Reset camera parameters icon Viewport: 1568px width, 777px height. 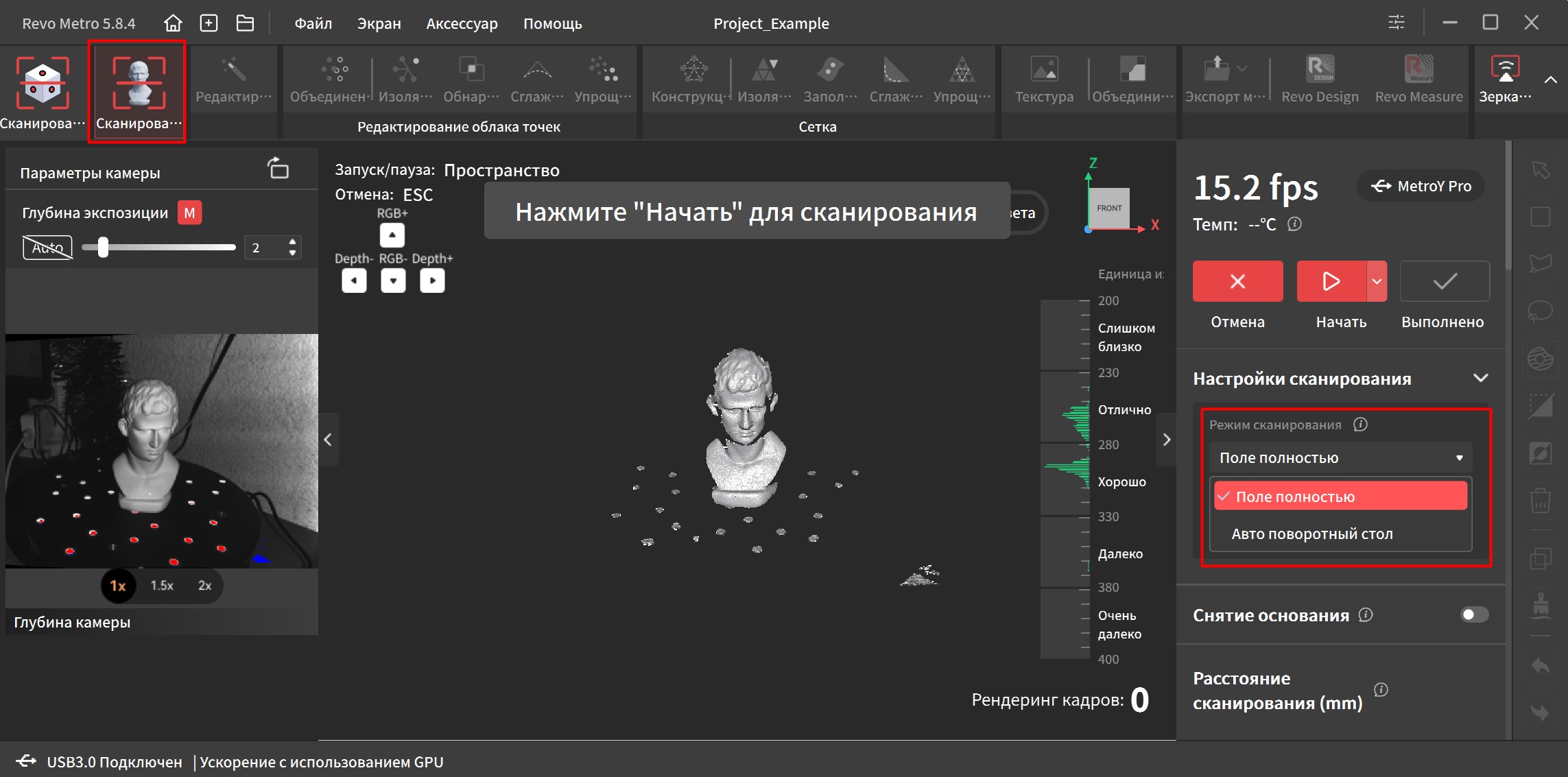pyautogui.click(x=278, y=168)
